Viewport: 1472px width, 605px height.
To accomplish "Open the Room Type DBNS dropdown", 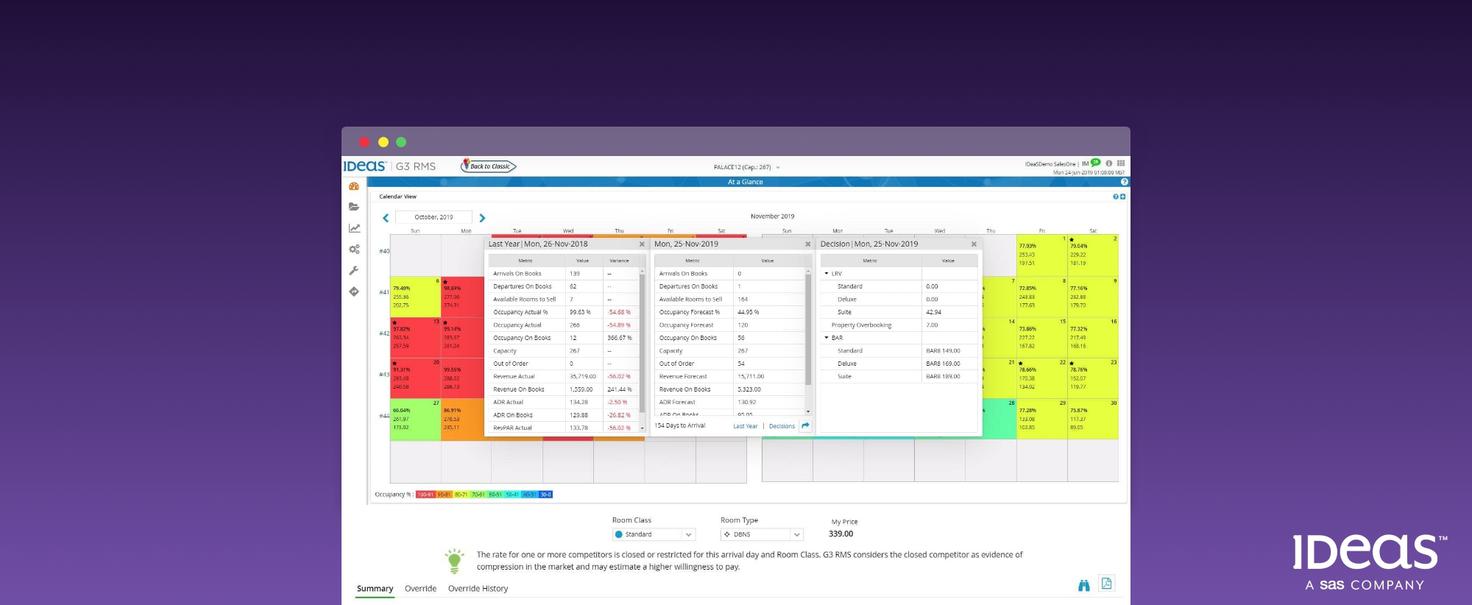I will point(761,535).
